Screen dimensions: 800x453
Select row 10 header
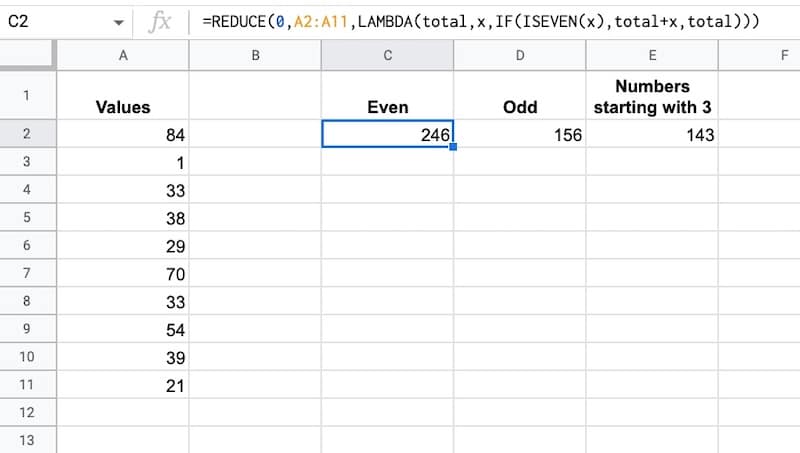27,356
